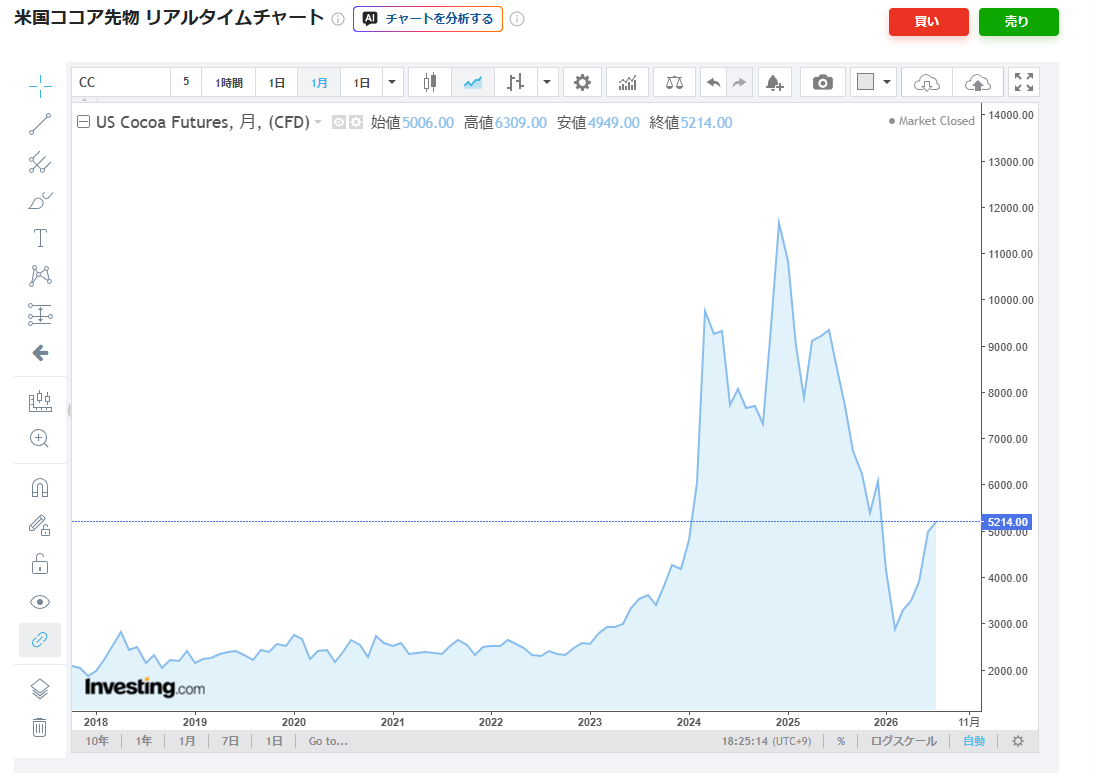Toggle the link sync drawings icon
1094x775 pixels.
point(40,640)
